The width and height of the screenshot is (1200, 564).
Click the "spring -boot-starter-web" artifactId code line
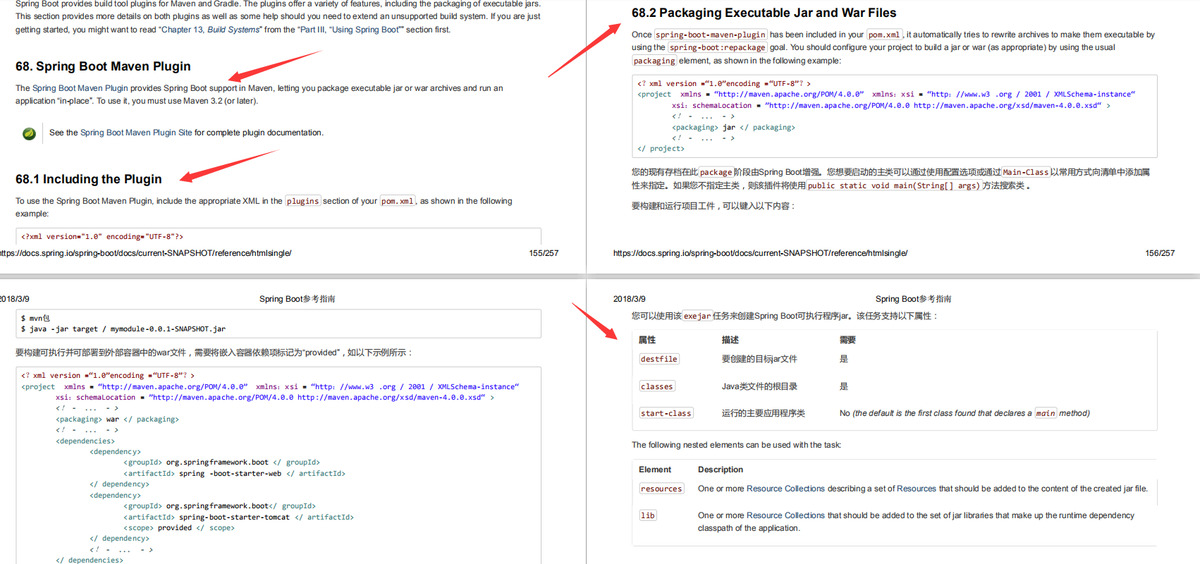point(234,473)
